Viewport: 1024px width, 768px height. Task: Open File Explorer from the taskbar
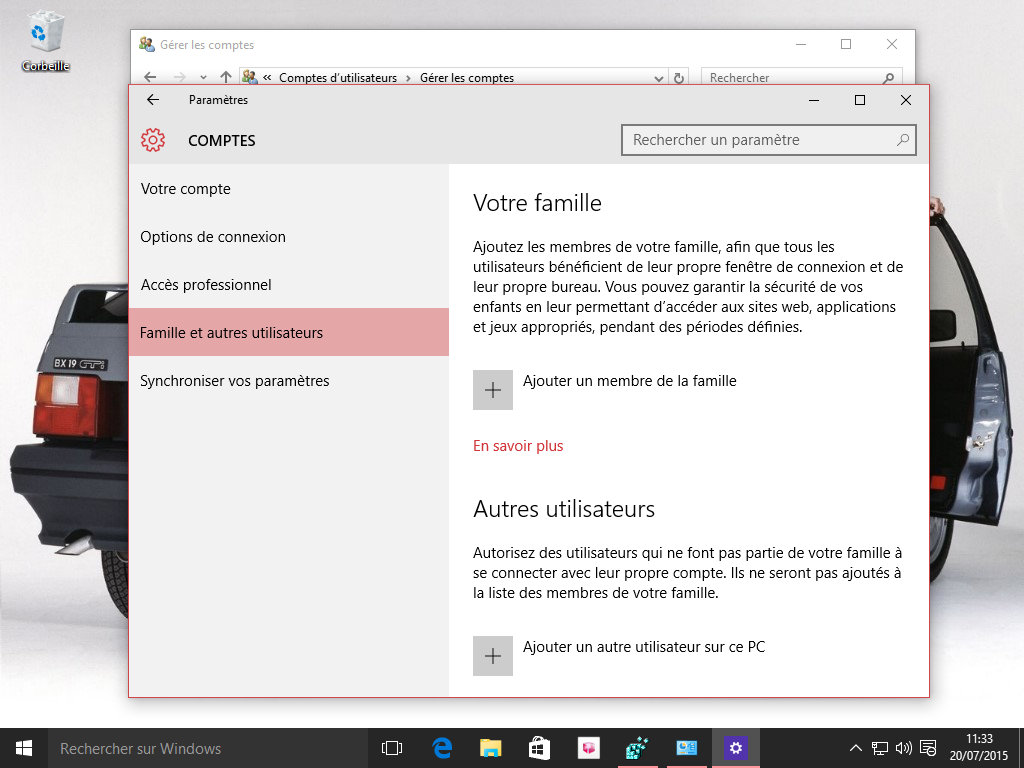pyautogui.click(x=489, y=747)
